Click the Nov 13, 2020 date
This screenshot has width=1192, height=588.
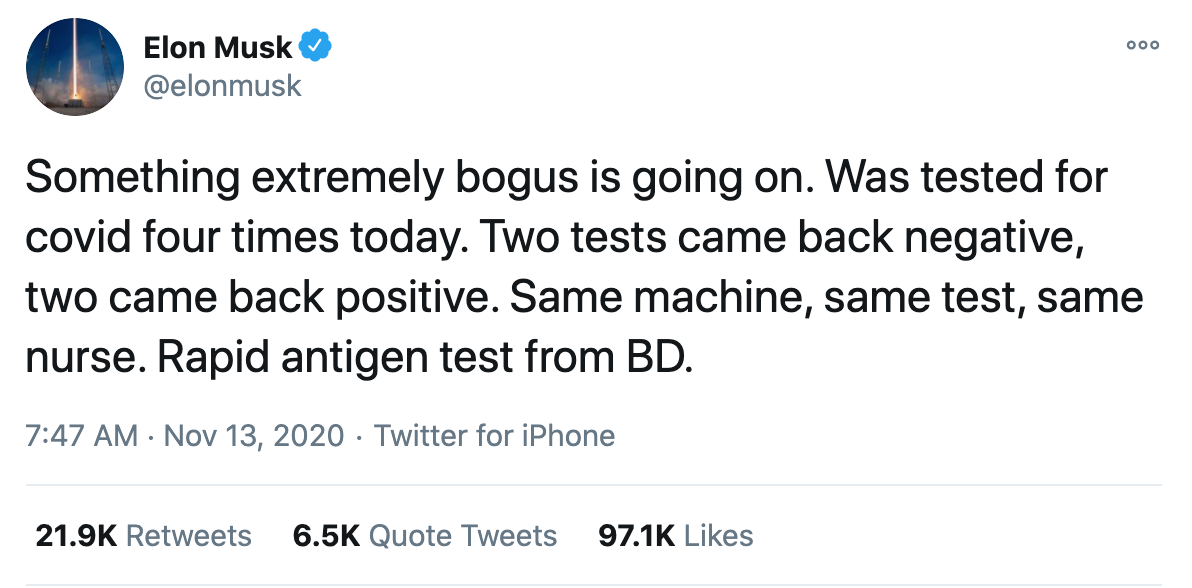pyautogui.click(x=253, y=436)
